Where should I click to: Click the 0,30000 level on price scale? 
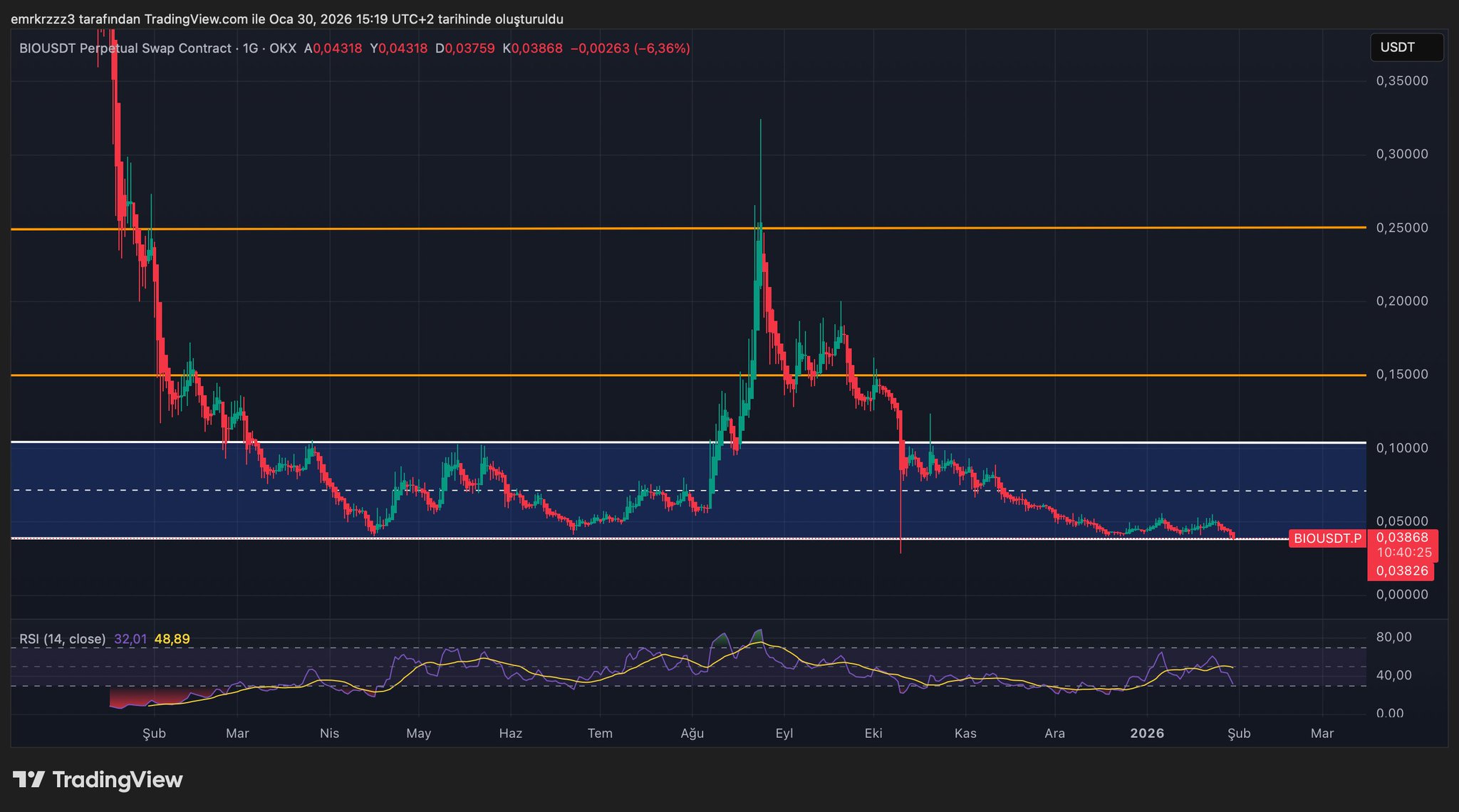1401,154
